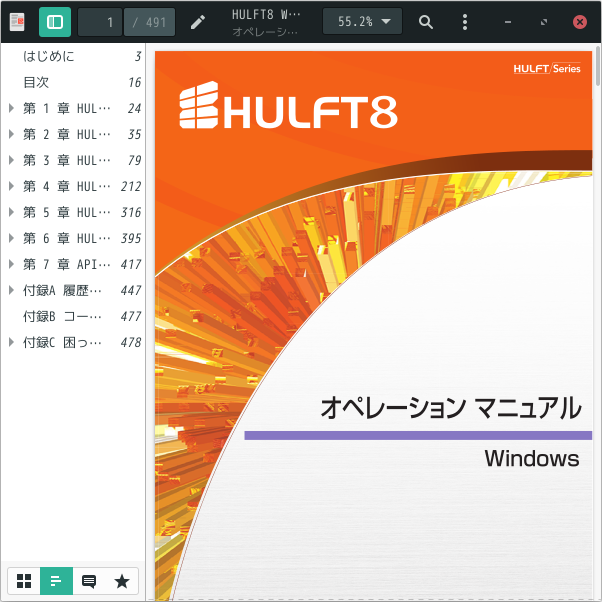Expand the 第 4 章 outline entry

[x=12, y=186]
